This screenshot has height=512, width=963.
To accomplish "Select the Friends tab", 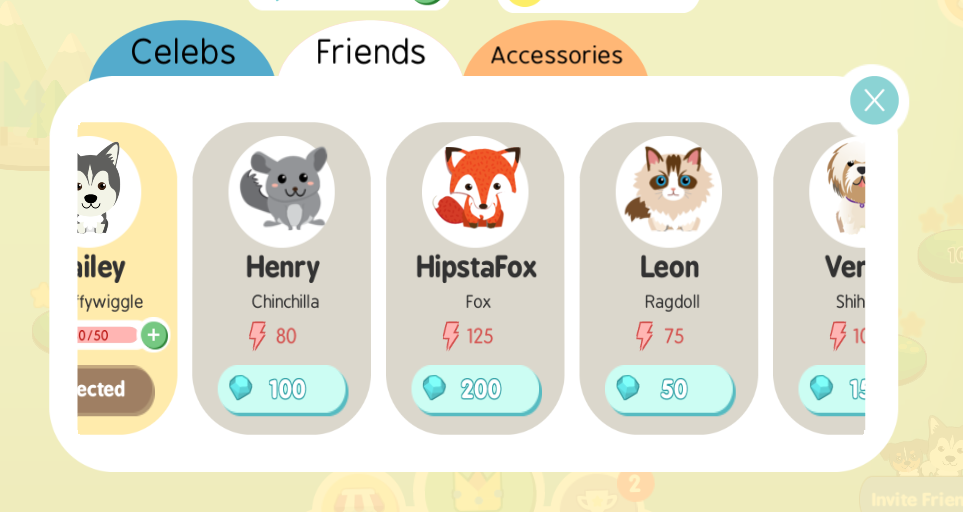I will (x=370, y=50).
